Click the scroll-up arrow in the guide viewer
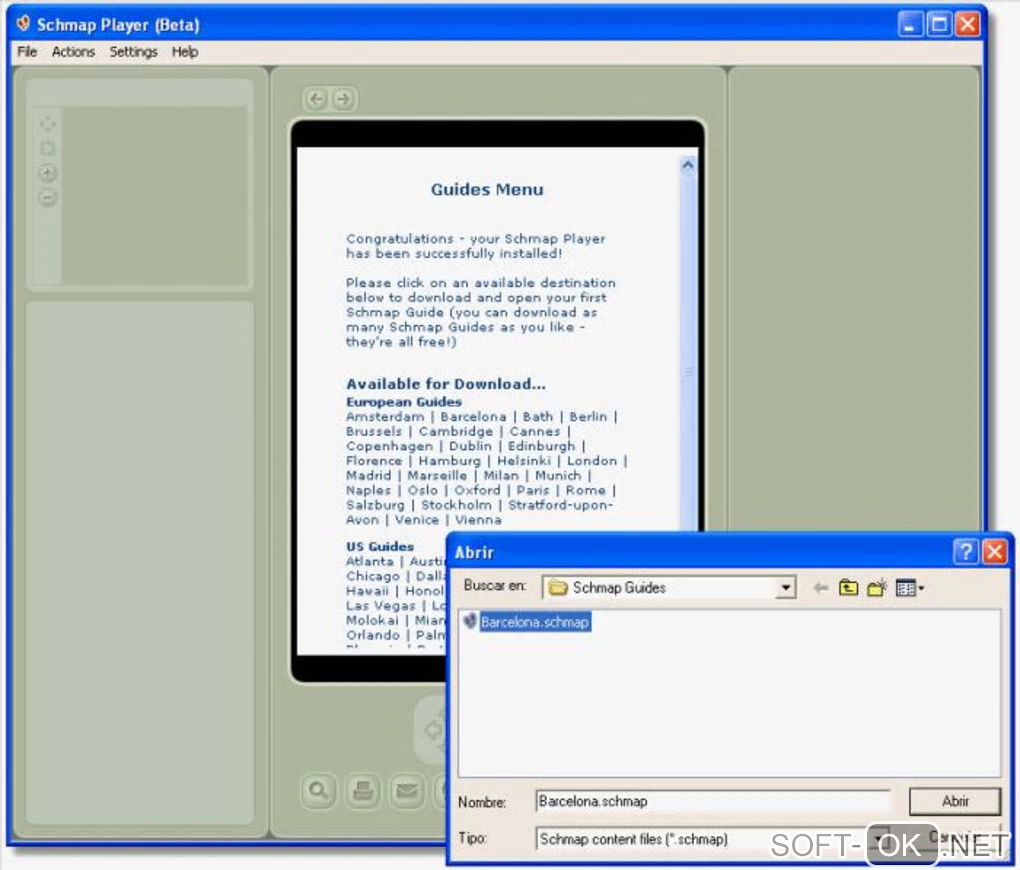This screenshot has height=870, width=1020. pos(688,166)
